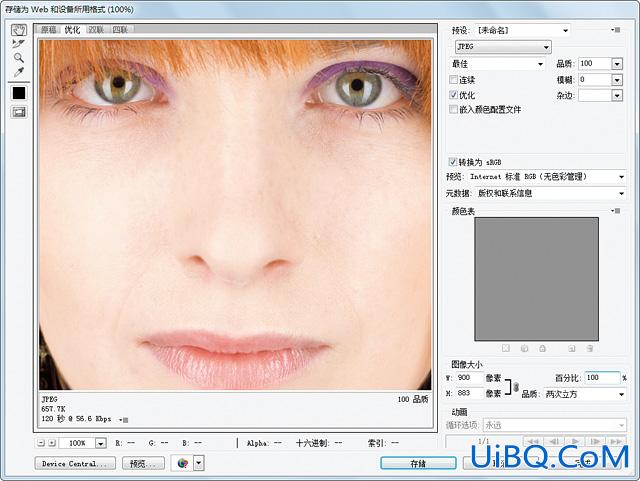Open the 预设 preset dropdown
The height and width of the screenshot is (481, 640).
point(522,30)
